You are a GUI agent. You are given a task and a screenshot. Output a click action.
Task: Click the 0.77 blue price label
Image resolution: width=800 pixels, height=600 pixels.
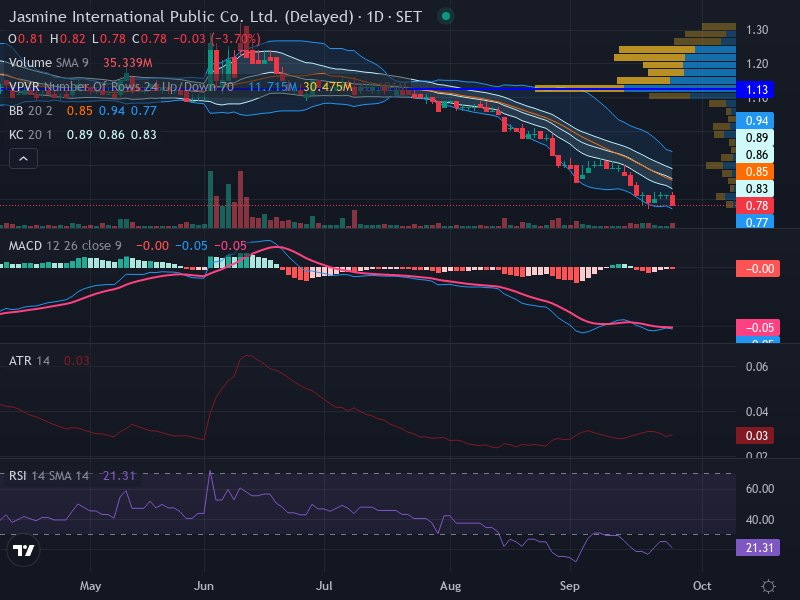pos(756,222)
